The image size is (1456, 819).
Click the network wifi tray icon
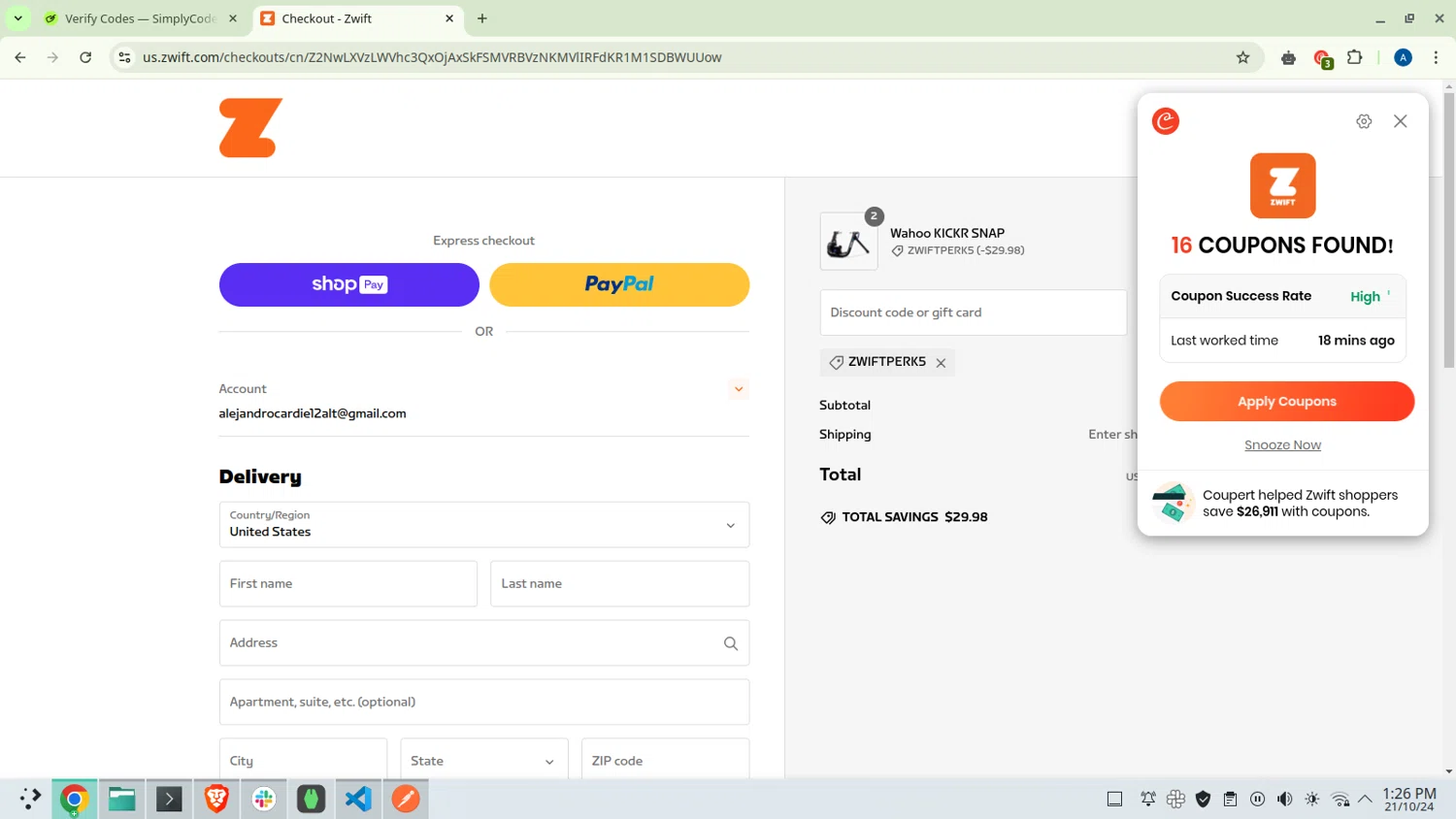click(x=1340, y=799)
